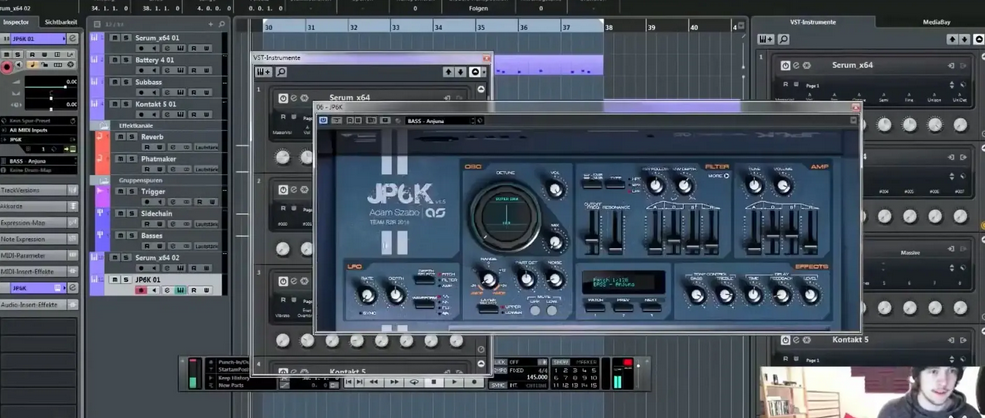Click the LOW mute button in JP6K
The image size is (985, 418).
[552, 310]
